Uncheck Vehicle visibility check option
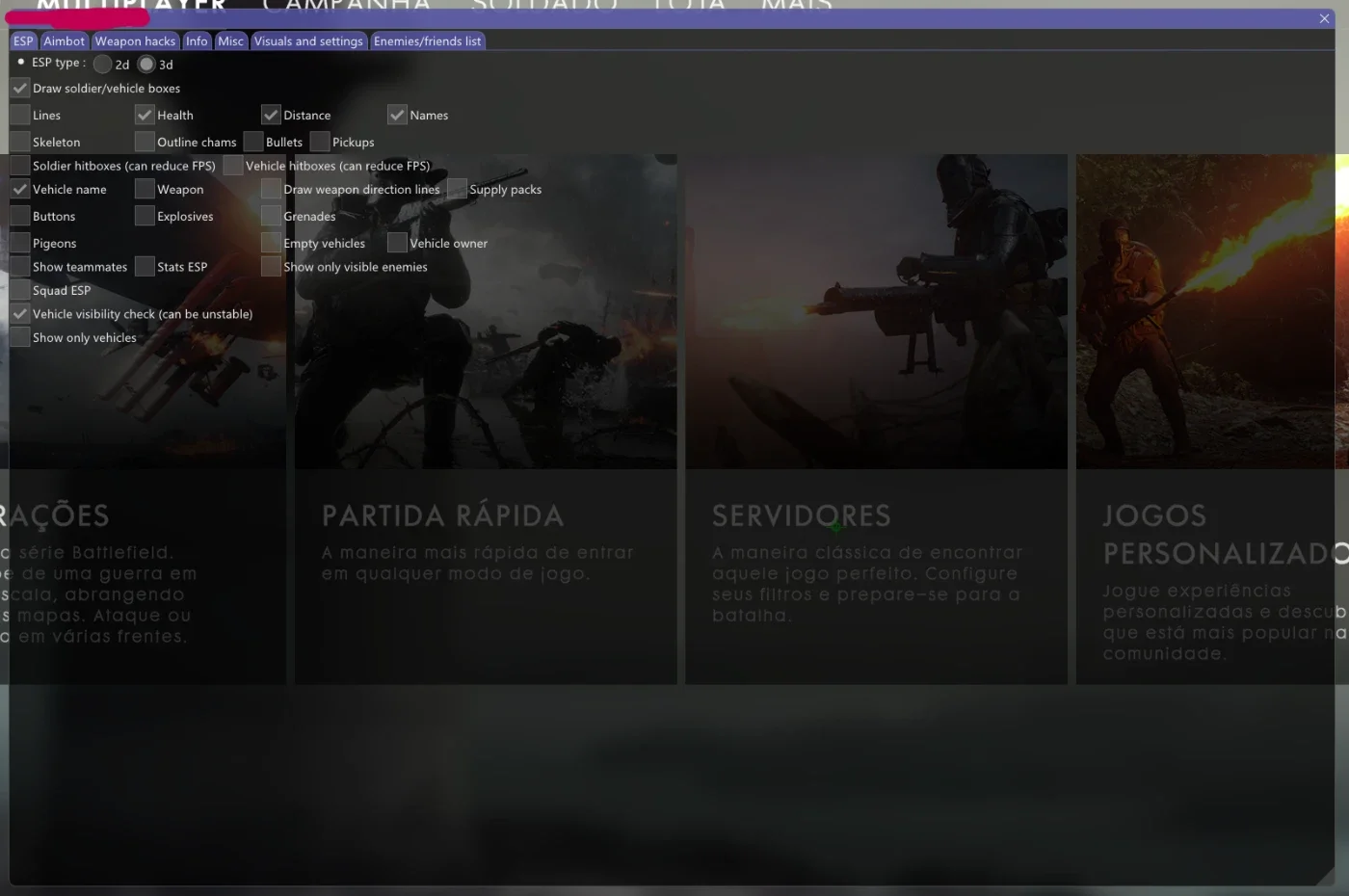This screenshot has height=896, width=1349. click(20, 314)
